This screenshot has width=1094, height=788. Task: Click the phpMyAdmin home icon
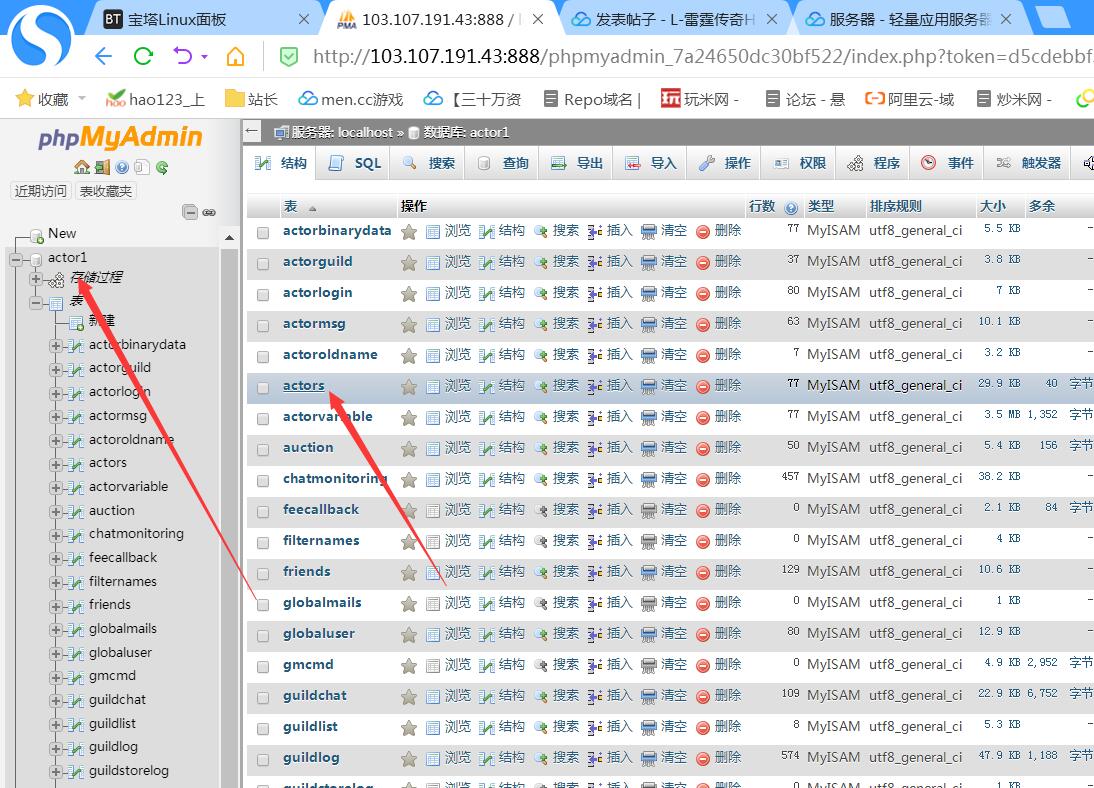82,167
